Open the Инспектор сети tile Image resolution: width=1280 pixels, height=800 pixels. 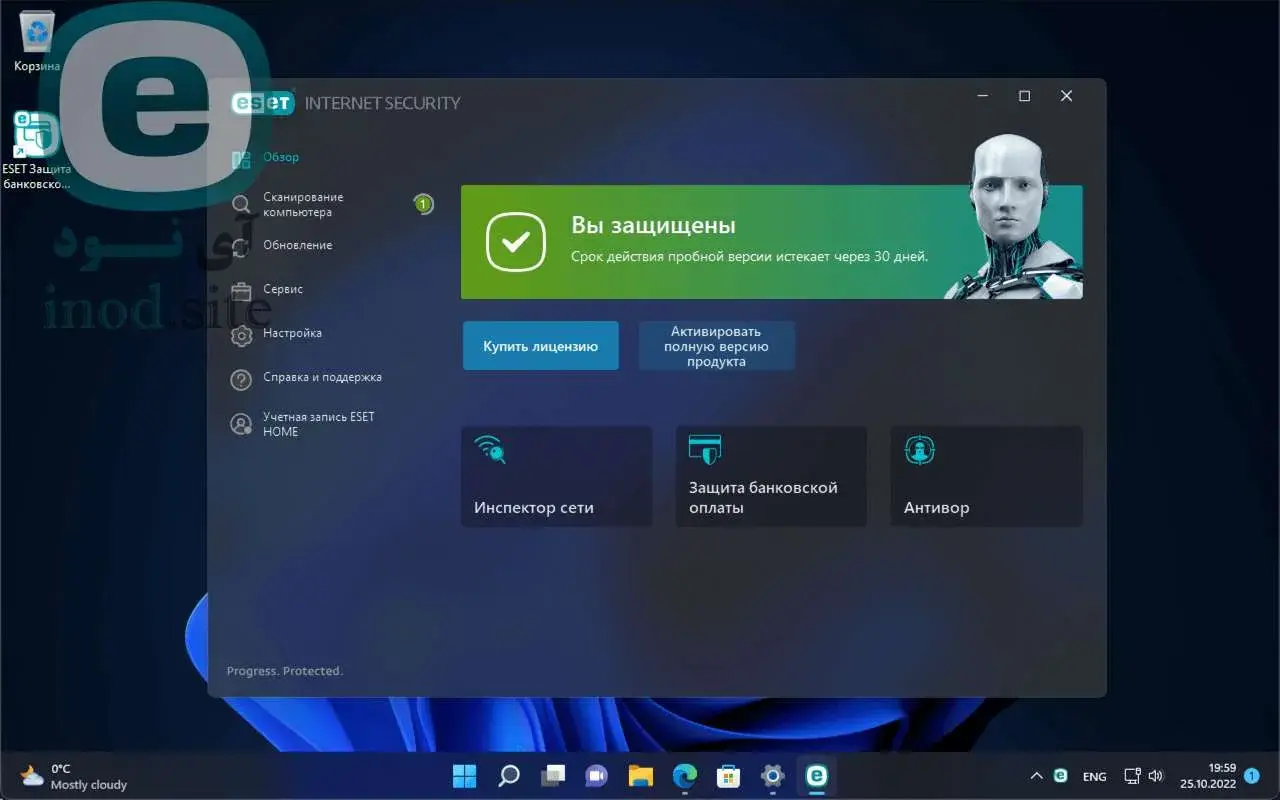pyautogui.click(x=556, y=477)
